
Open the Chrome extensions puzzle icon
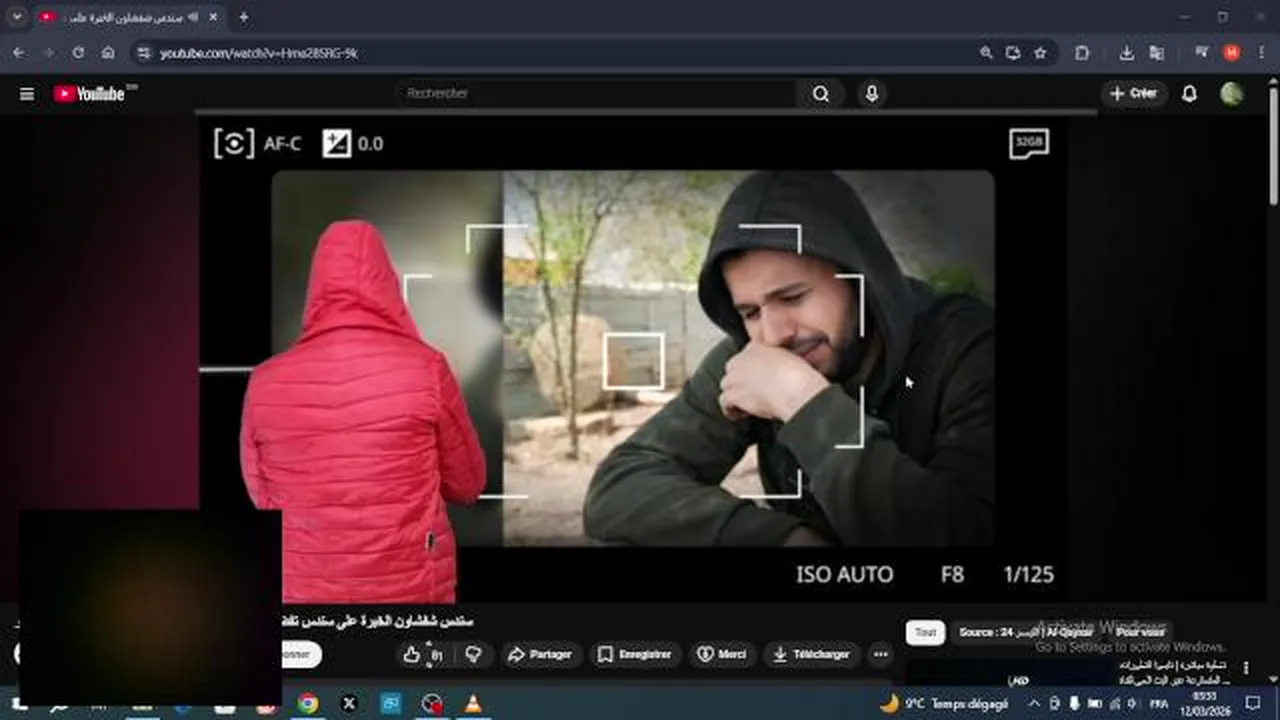point(1082,53)
